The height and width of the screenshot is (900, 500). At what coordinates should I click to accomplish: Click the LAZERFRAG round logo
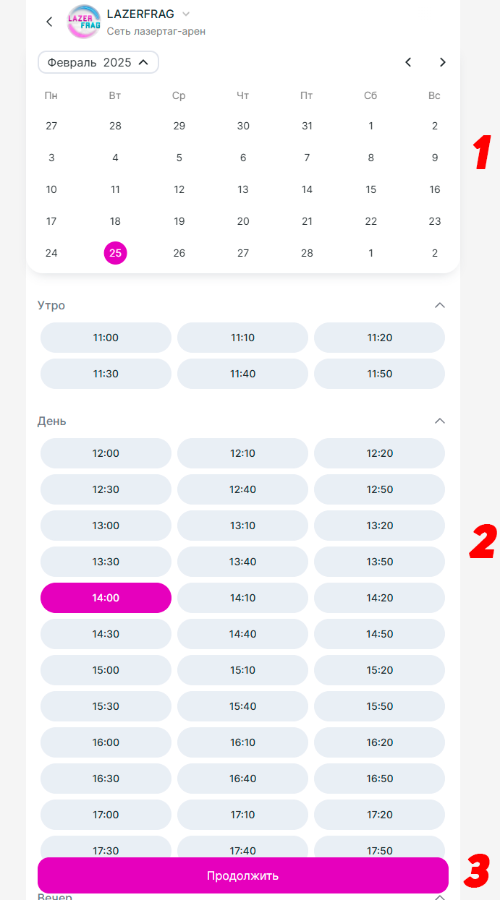[x=84, y=22]
